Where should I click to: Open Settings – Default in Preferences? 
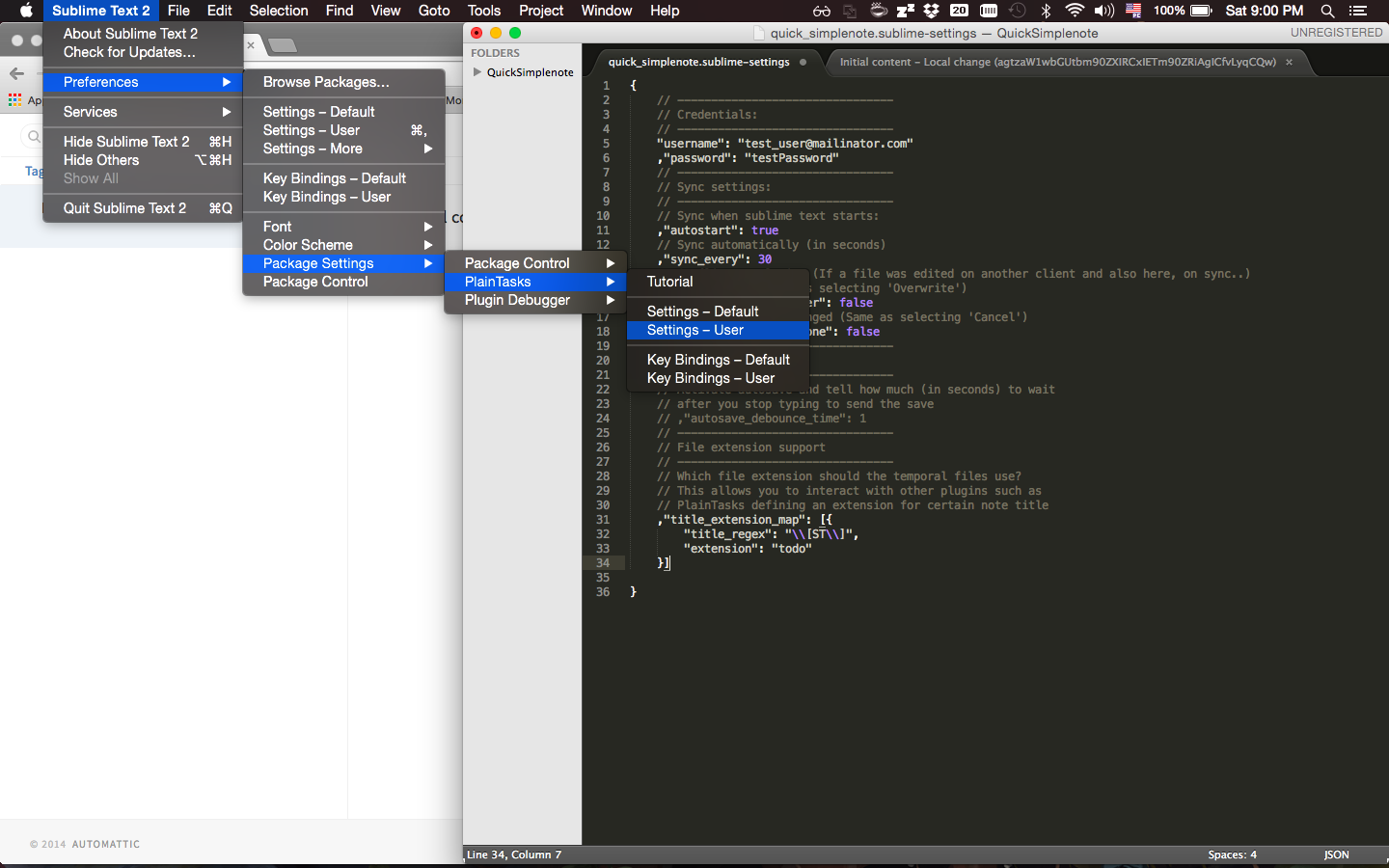(x=343, y=112)
